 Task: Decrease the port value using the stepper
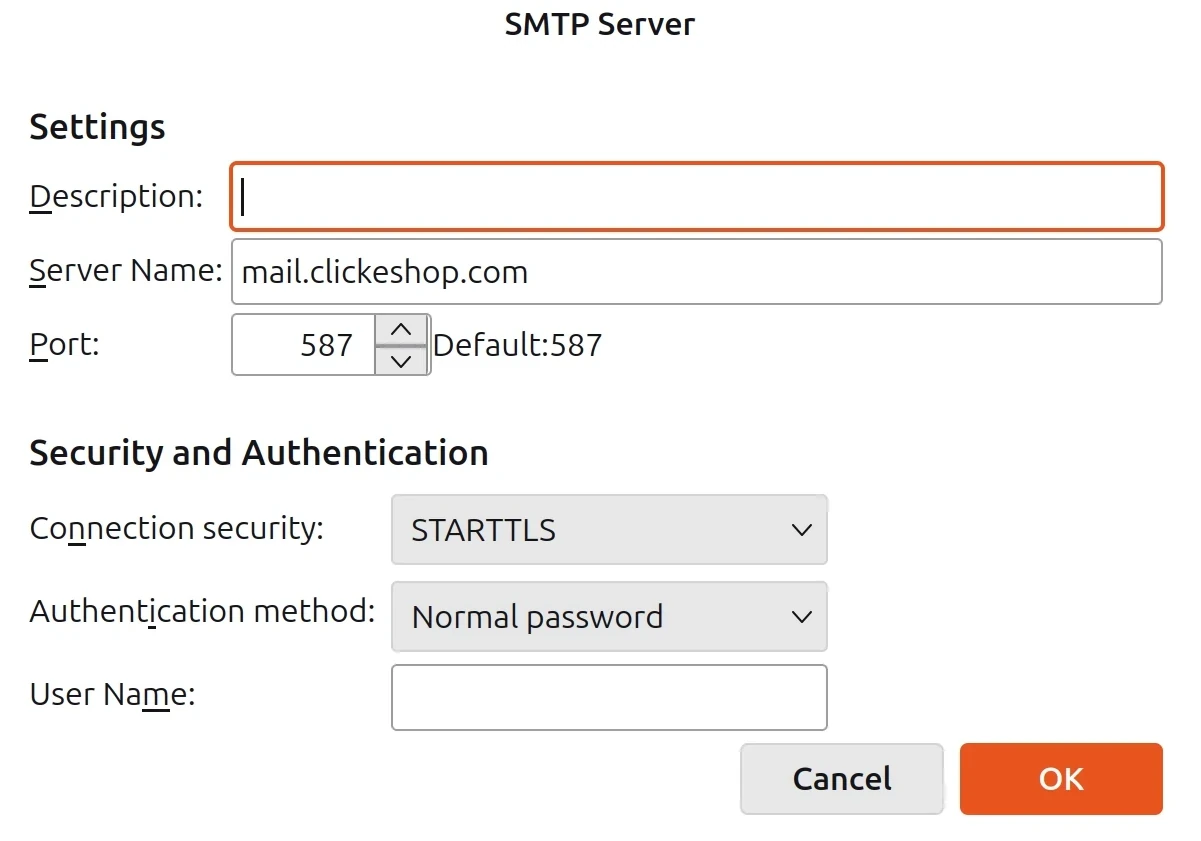401,361
